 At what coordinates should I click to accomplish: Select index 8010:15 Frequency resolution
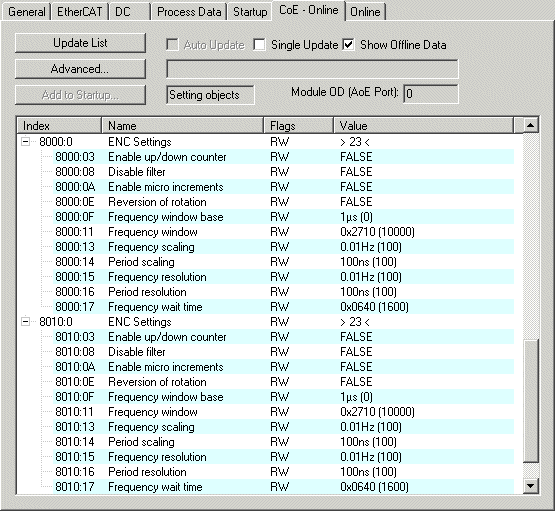[x=265, y=457]
